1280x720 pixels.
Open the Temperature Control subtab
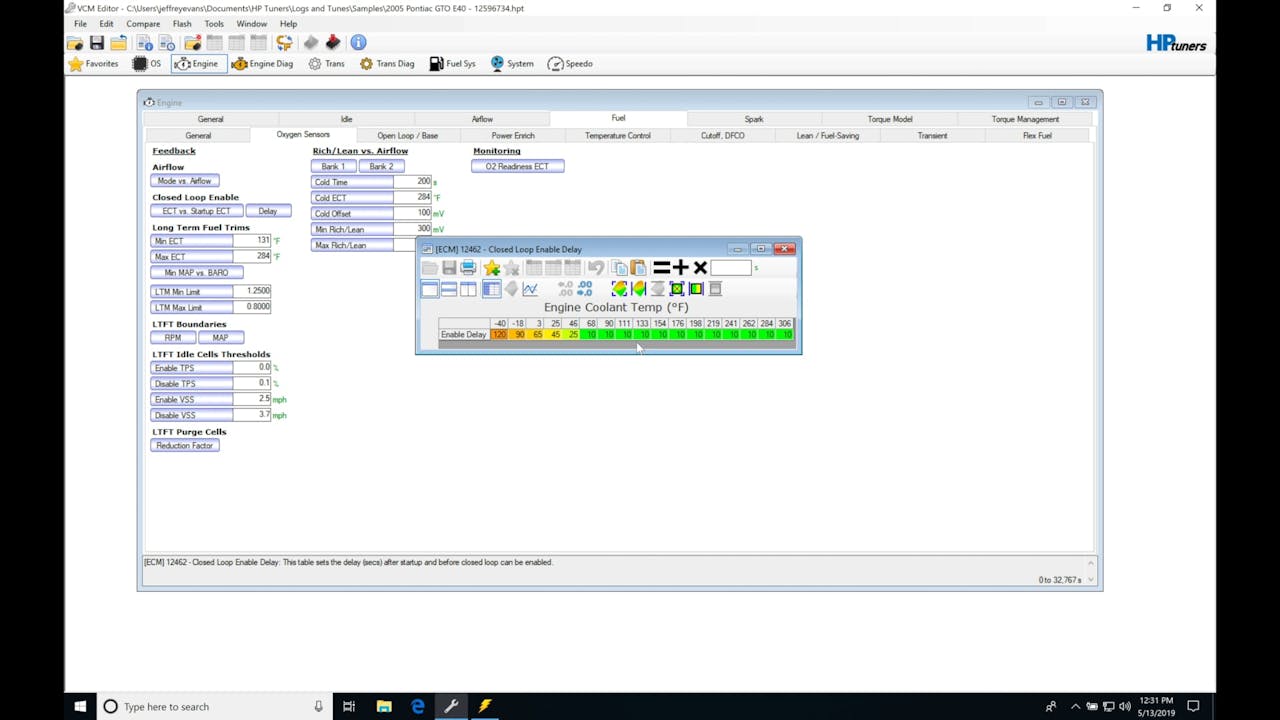(618, 135)
